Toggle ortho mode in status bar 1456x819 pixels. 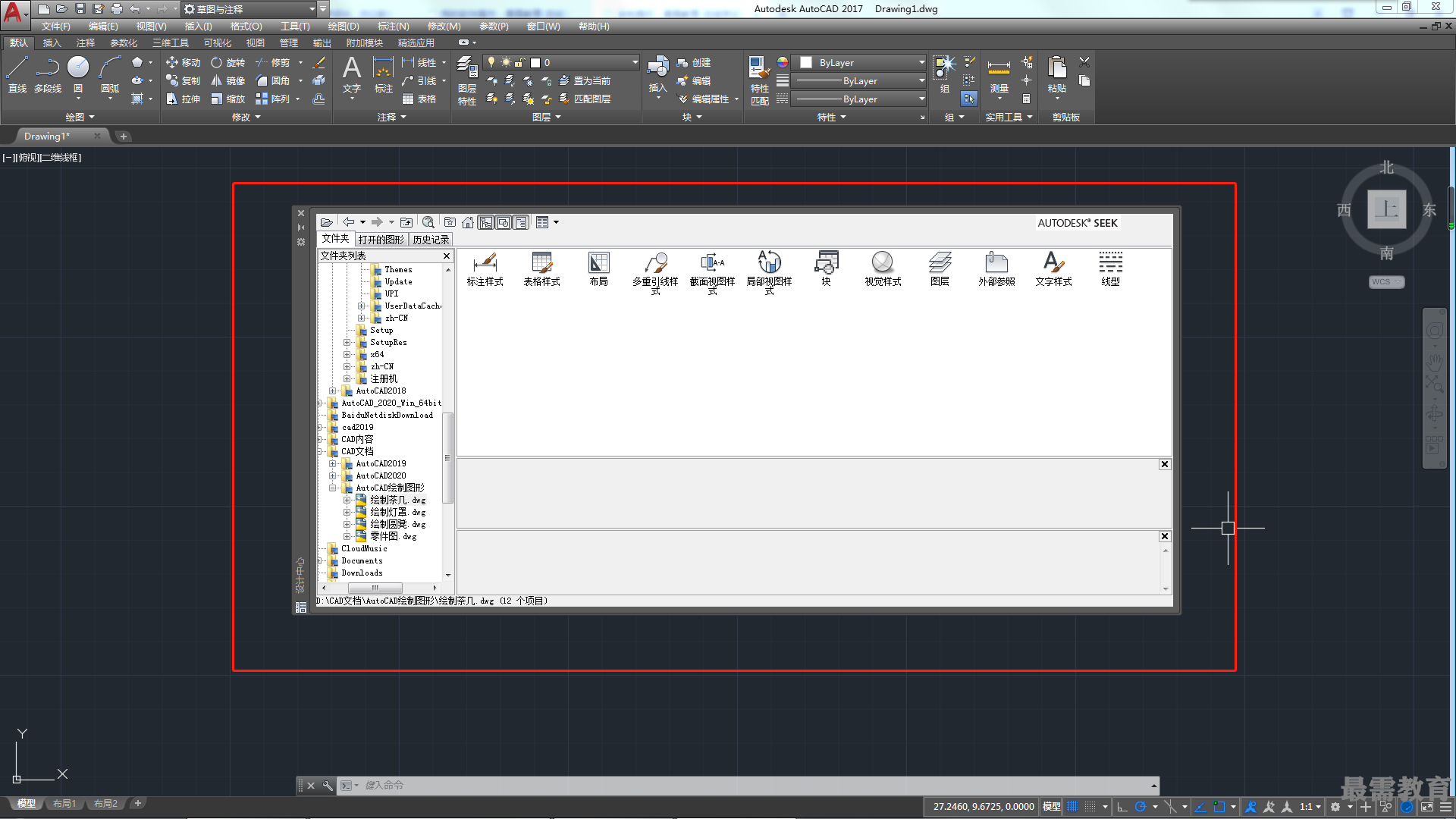pos(1122,807)
